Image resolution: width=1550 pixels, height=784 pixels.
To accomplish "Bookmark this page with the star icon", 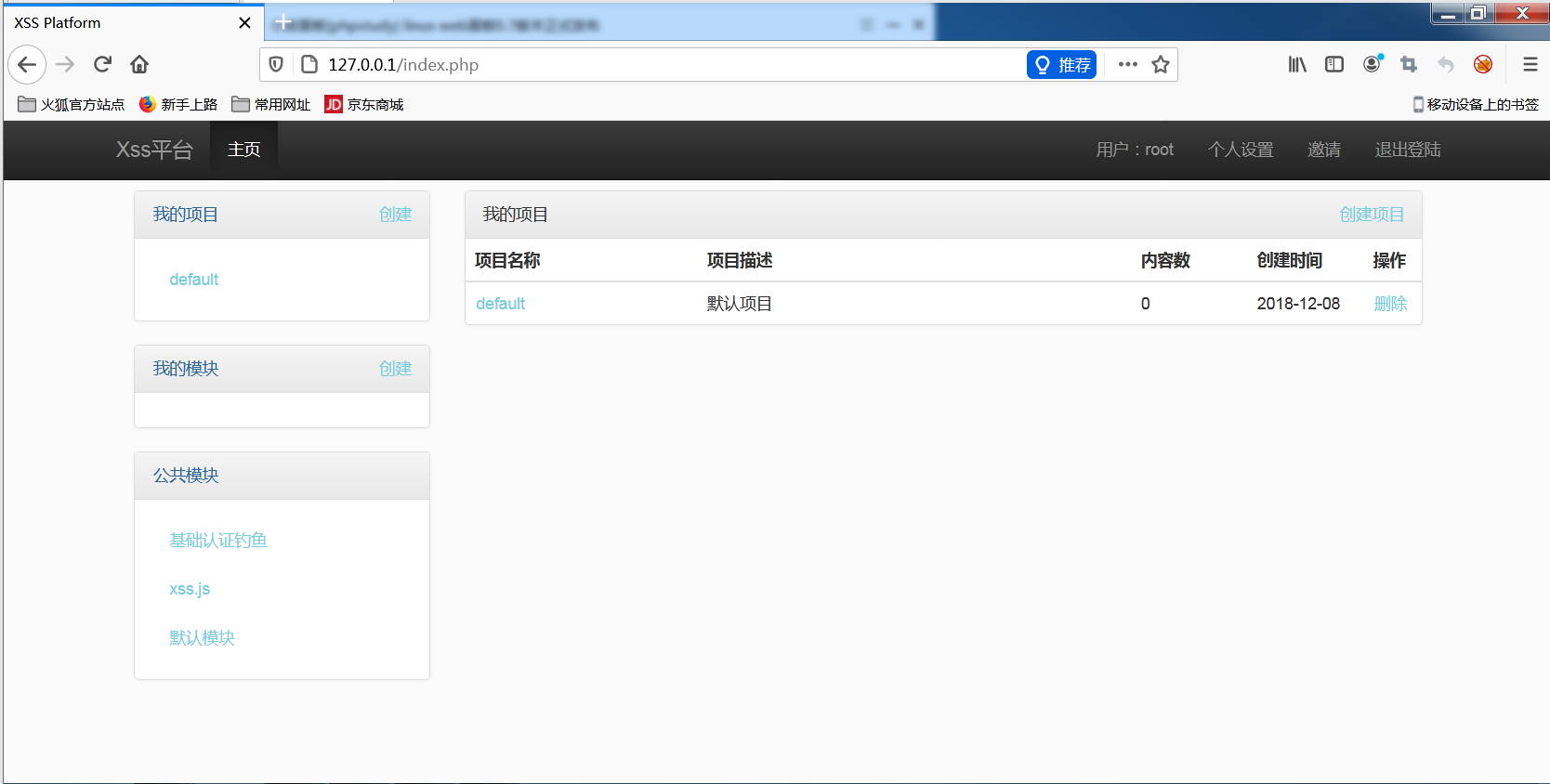I will (x=1161, y=64).
